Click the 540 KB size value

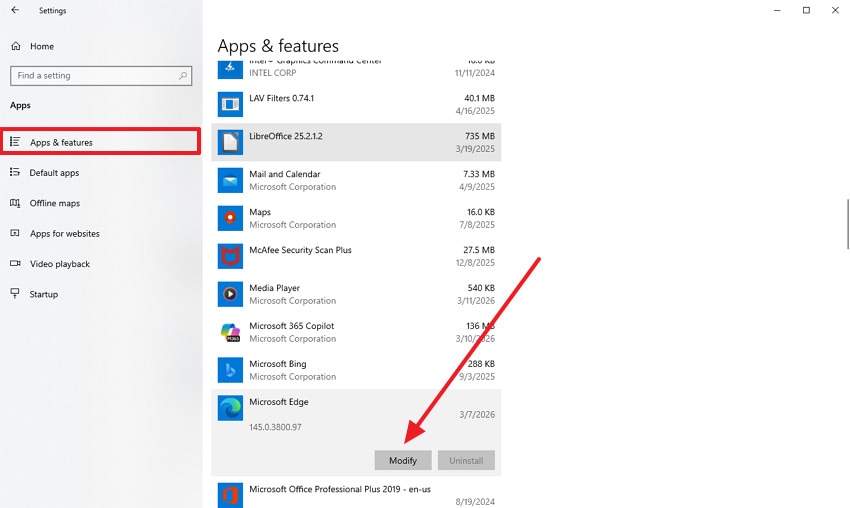point(481,288)
